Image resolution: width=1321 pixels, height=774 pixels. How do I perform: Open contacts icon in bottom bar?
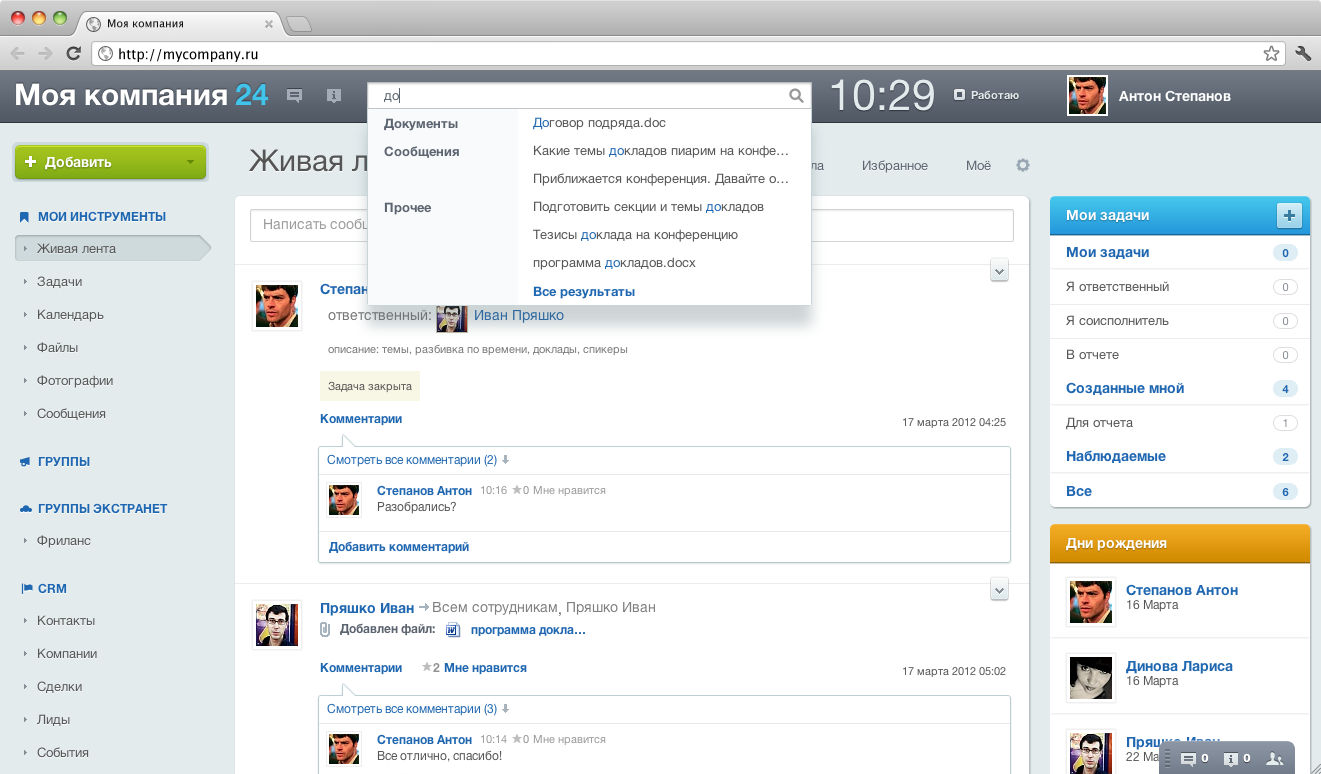pyautogui.click(x=1274, y=759)
